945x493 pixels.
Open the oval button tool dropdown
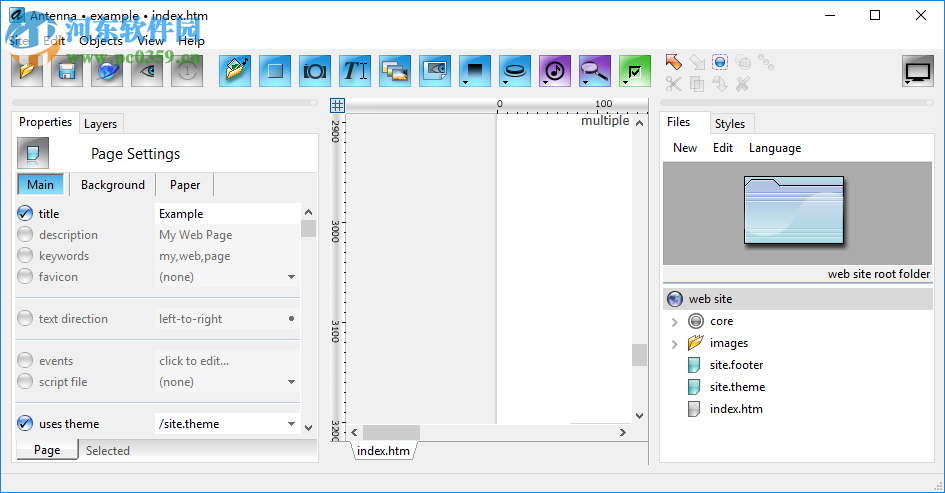click(515, 71)
